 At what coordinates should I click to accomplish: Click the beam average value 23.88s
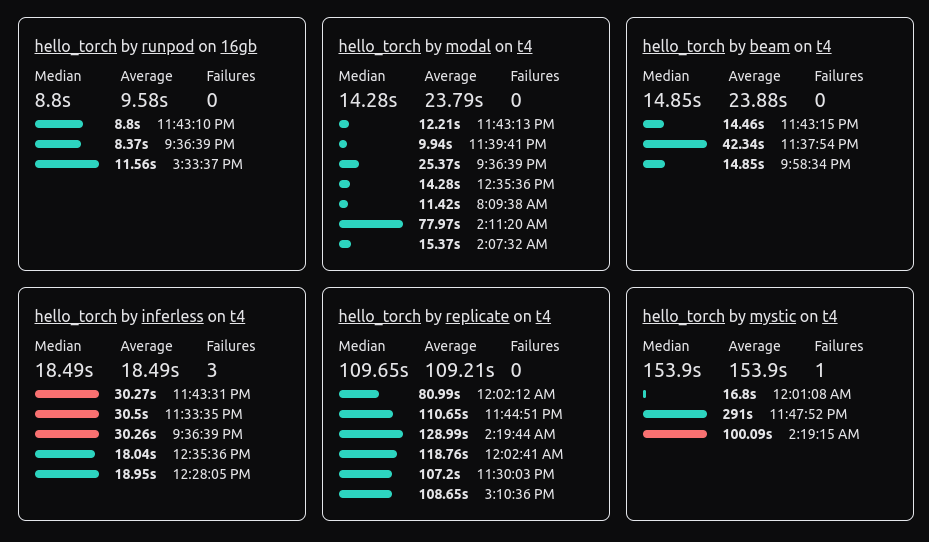pos(758,100)
